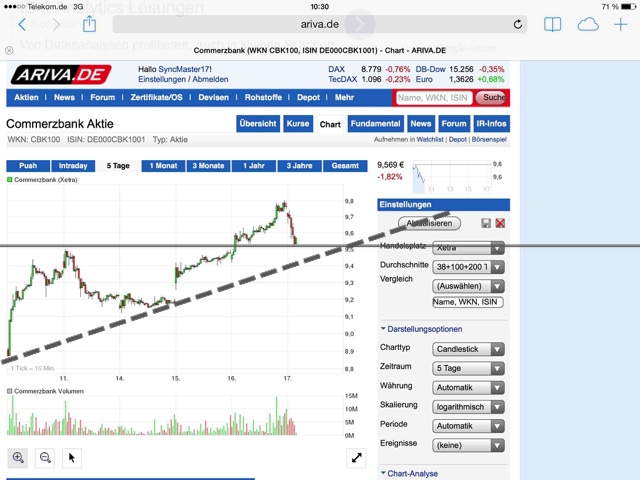Click the Börsenspiel link
Image resolution: width=640 pixels, height=480 pixels.
tap(489, 140)
